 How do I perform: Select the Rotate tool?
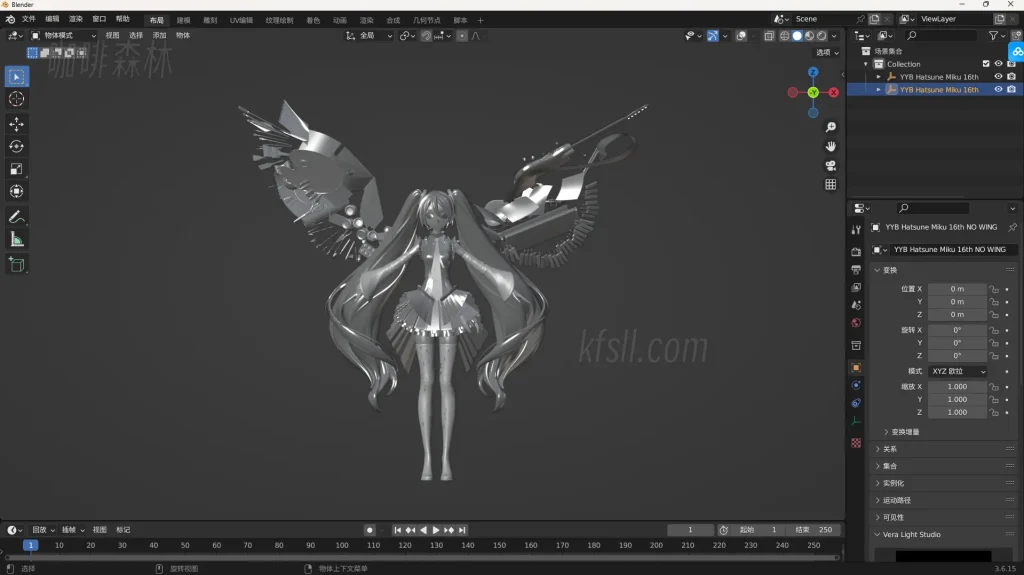(x=17, y=146)
